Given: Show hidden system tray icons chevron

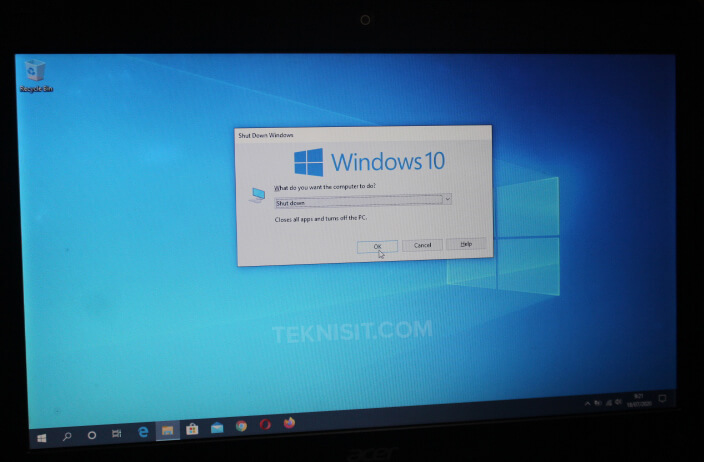Looking at the screenshot, I should click(587, 404).
